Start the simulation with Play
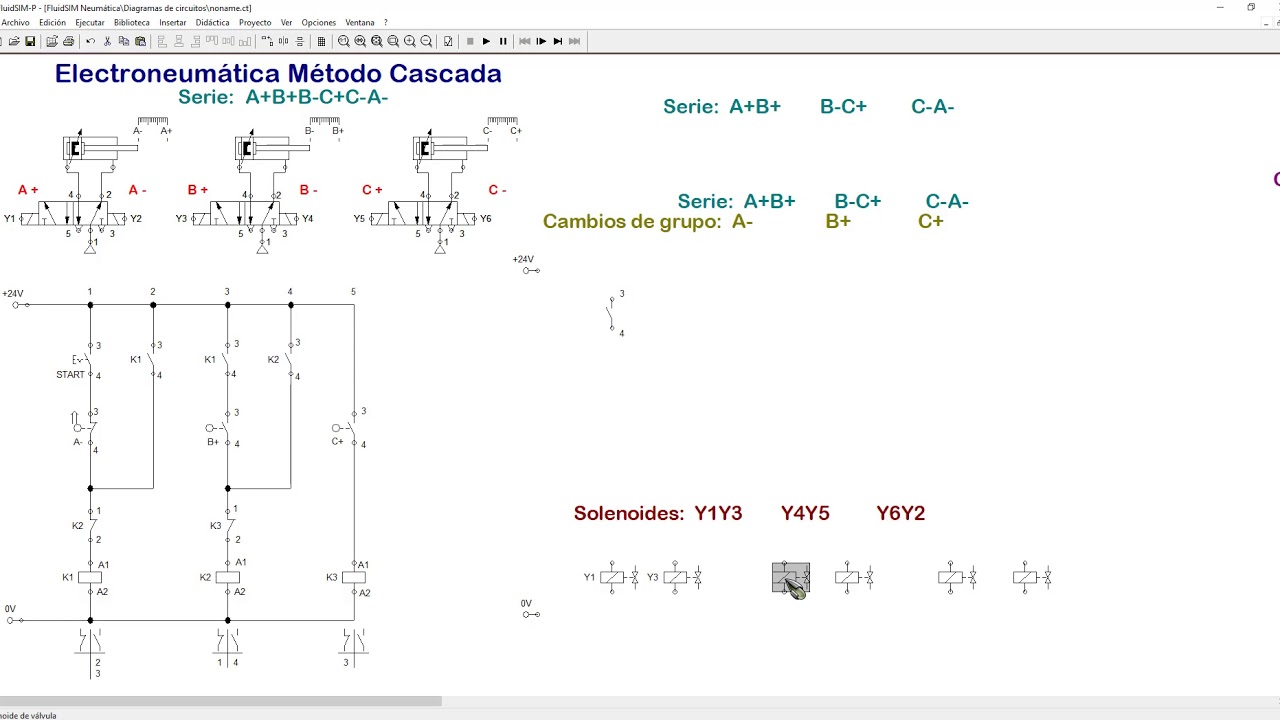Screen dimensions: 1280x720 click(x=486, y=41)
